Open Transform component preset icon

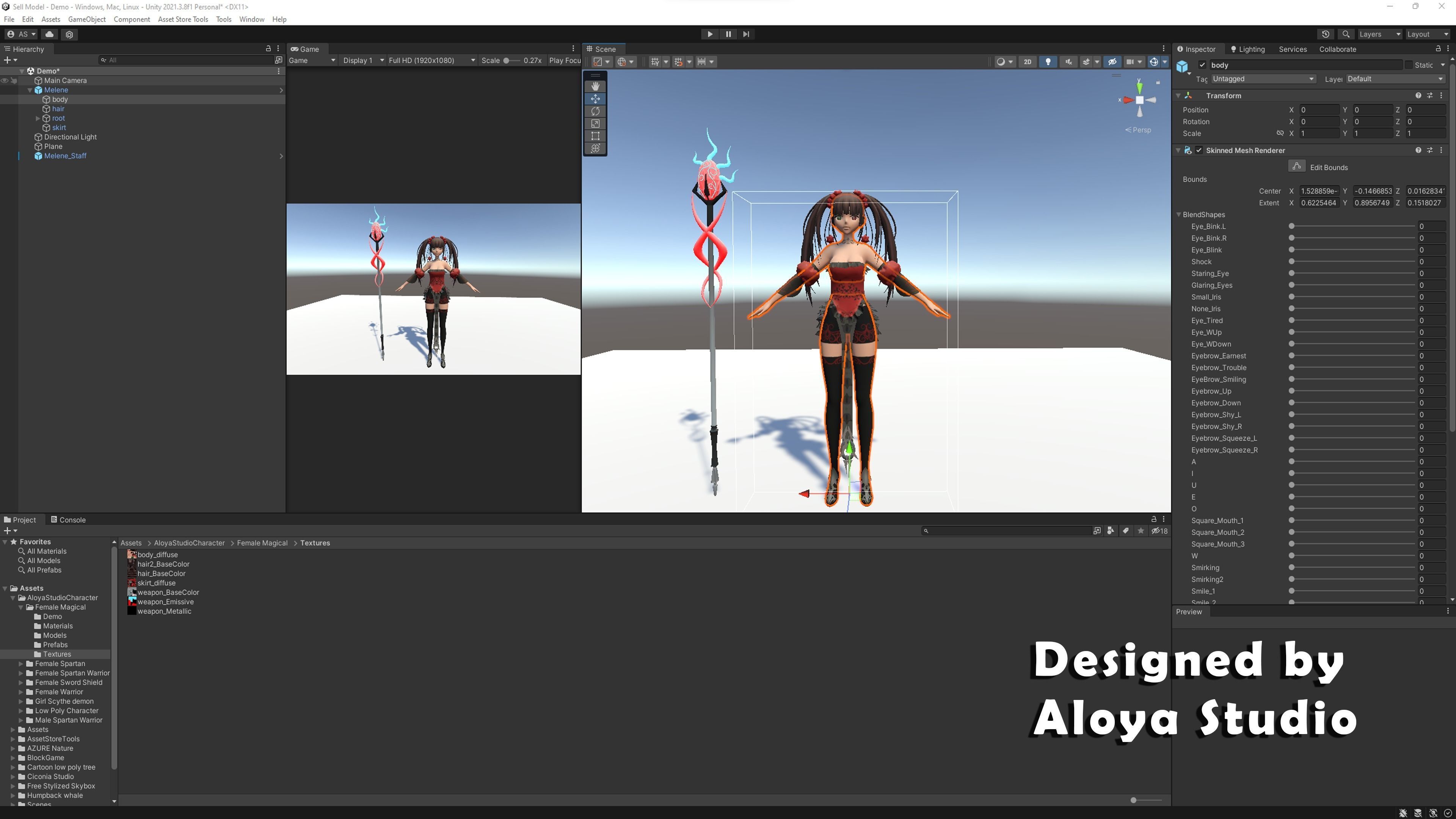click(1430, 96)
